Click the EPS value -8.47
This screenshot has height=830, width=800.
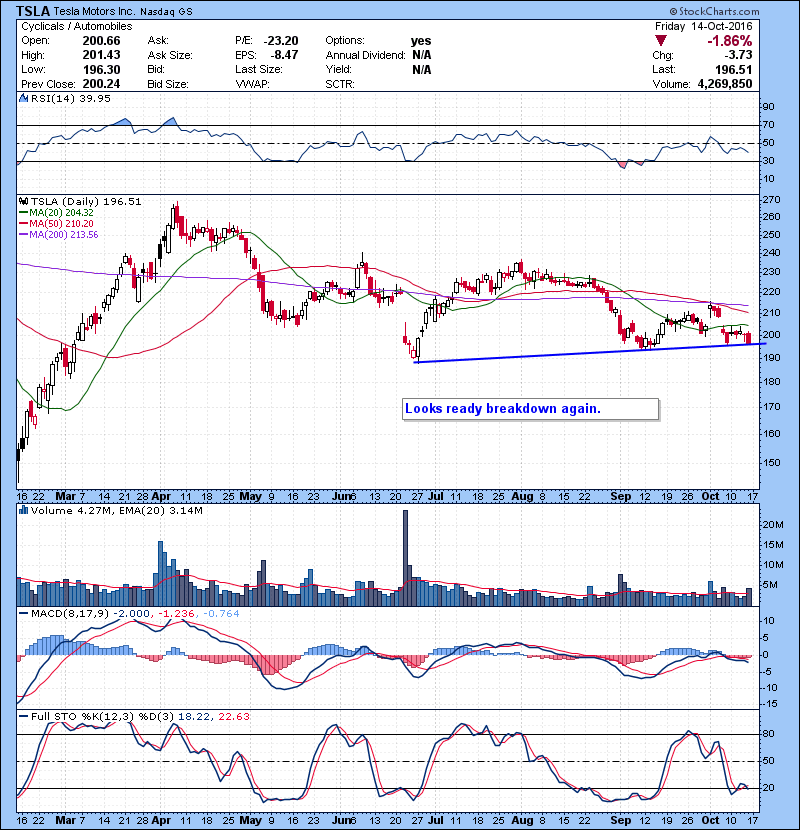pyautogui.click(x=284, y=55)
